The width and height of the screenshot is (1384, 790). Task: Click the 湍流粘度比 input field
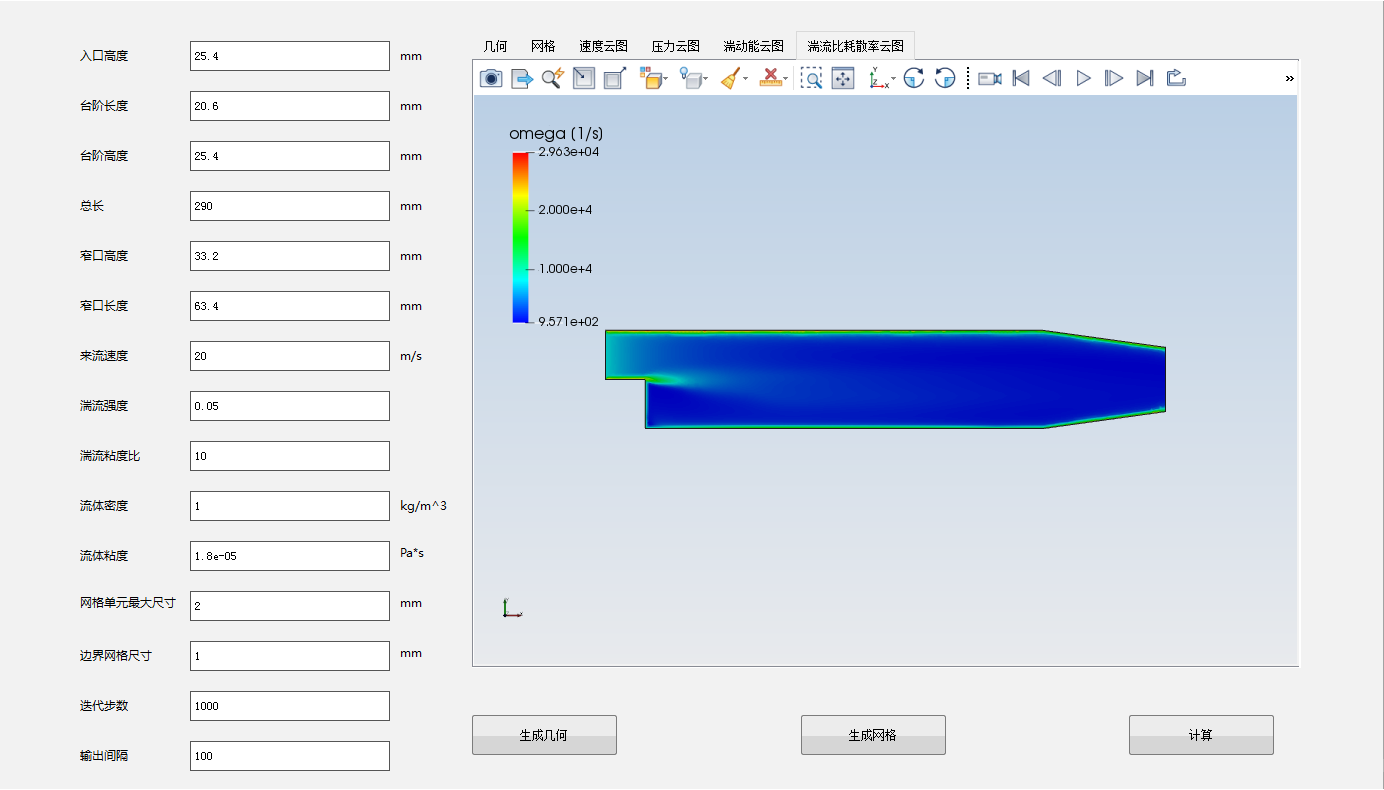[290, 456]
